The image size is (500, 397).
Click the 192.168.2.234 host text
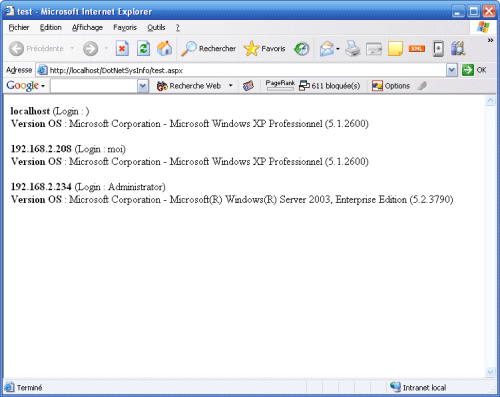[41, 187]
